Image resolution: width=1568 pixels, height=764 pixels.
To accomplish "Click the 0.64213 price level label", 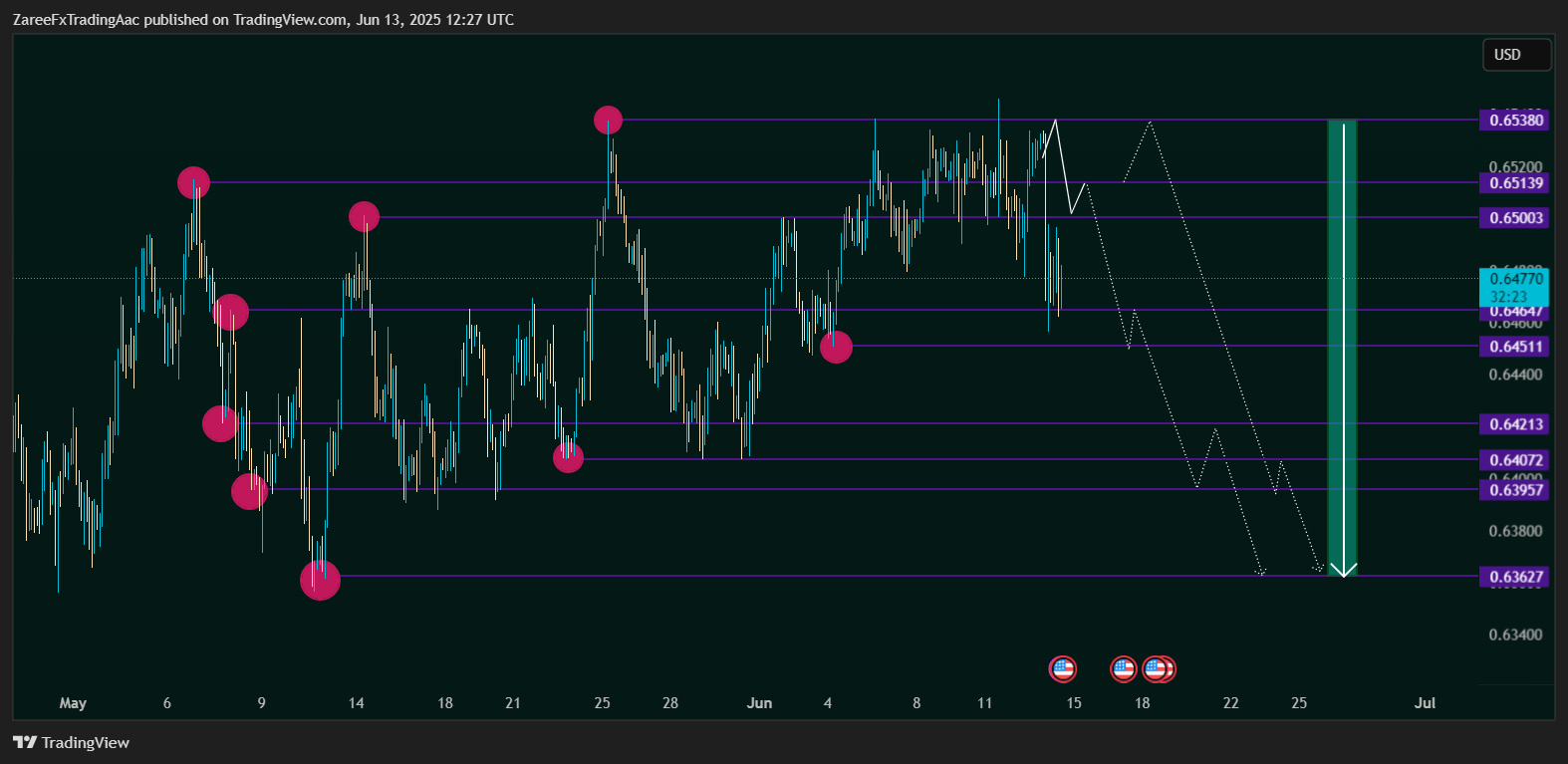I will (x=1515, y=424).
